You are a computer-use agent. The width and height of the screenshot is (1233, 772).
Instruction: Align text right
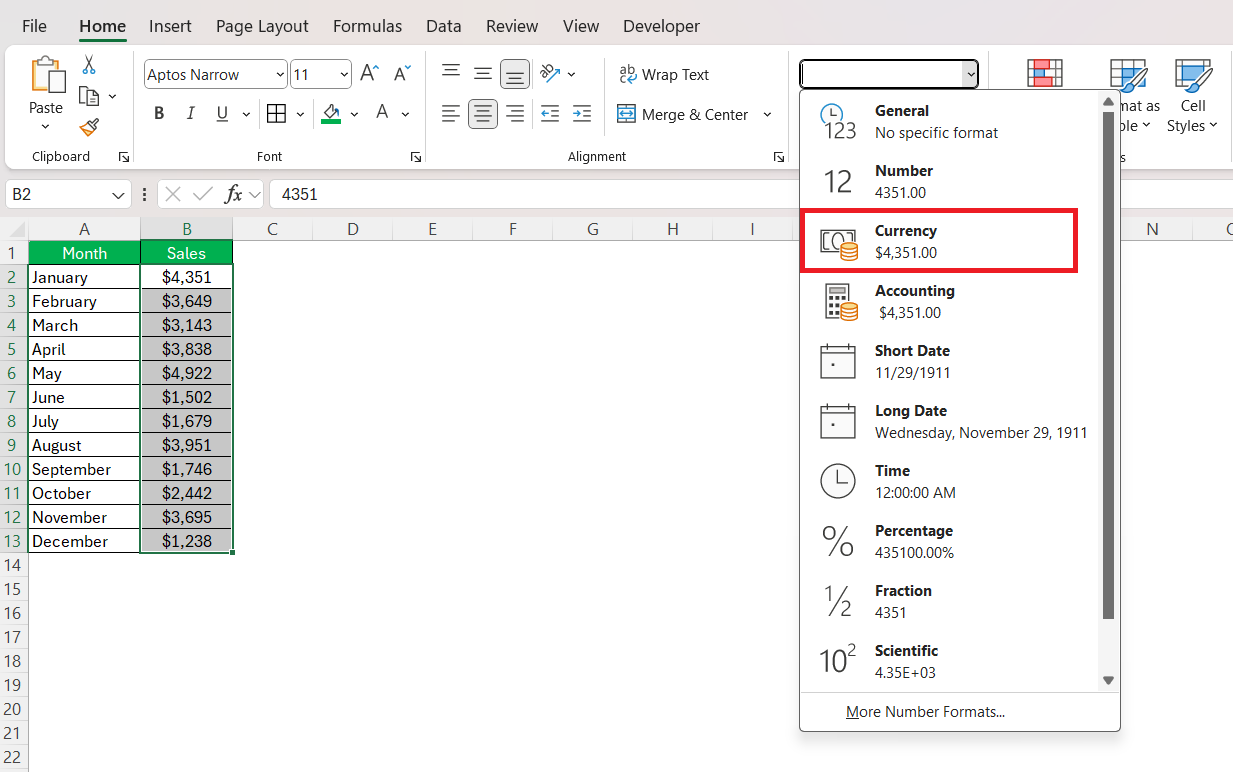point(515,114)
